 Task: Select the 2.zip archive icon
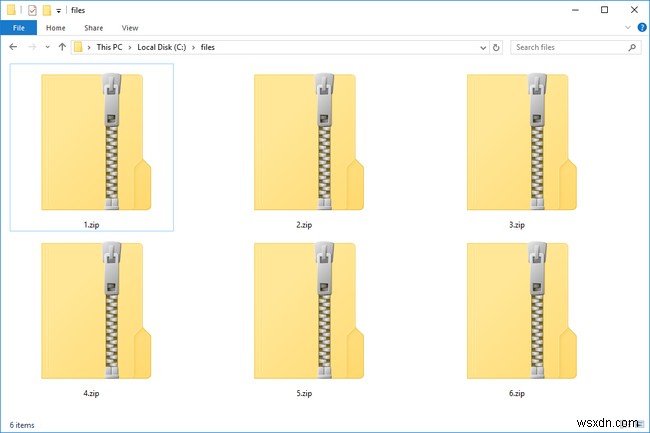pyautogui.click(x=309, y=141)
